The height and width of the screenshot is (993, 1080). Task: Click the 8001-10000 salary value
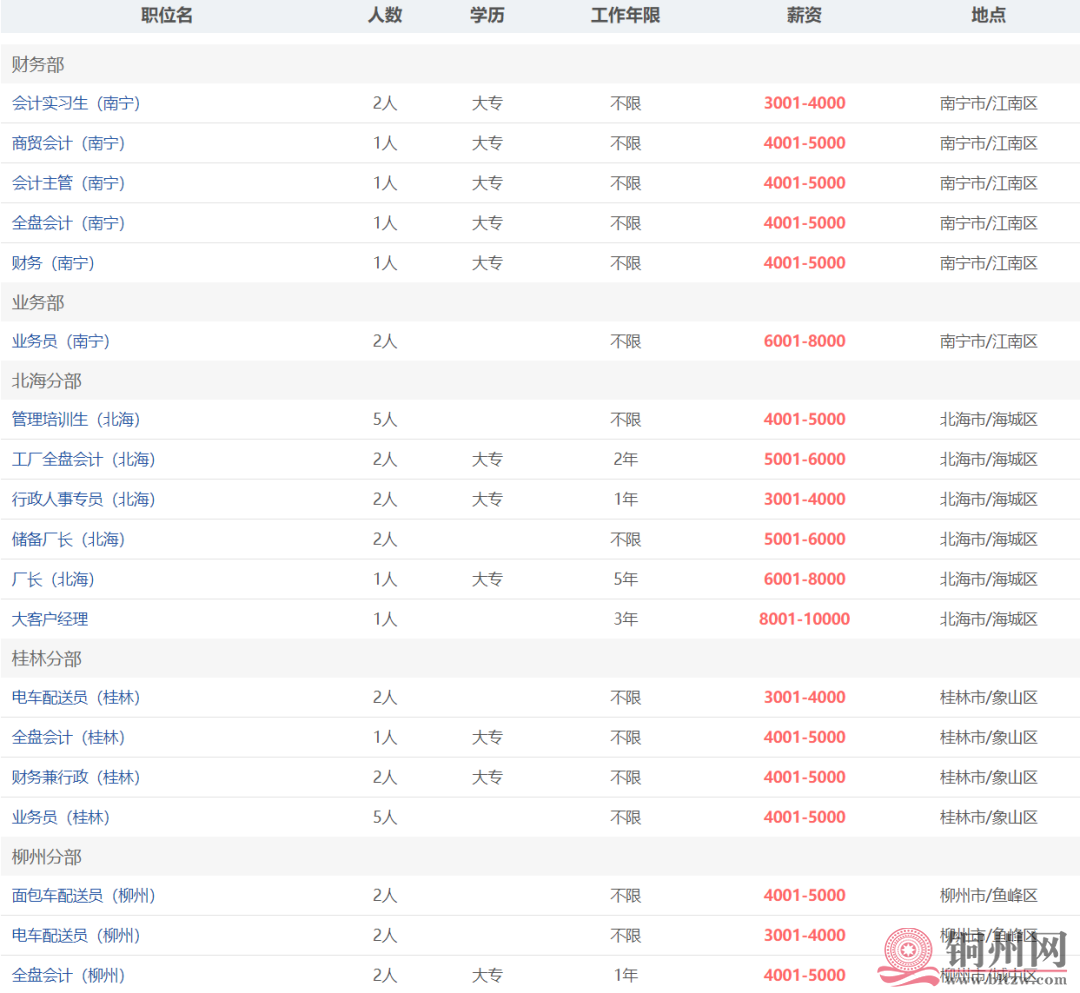coord(804,619)
